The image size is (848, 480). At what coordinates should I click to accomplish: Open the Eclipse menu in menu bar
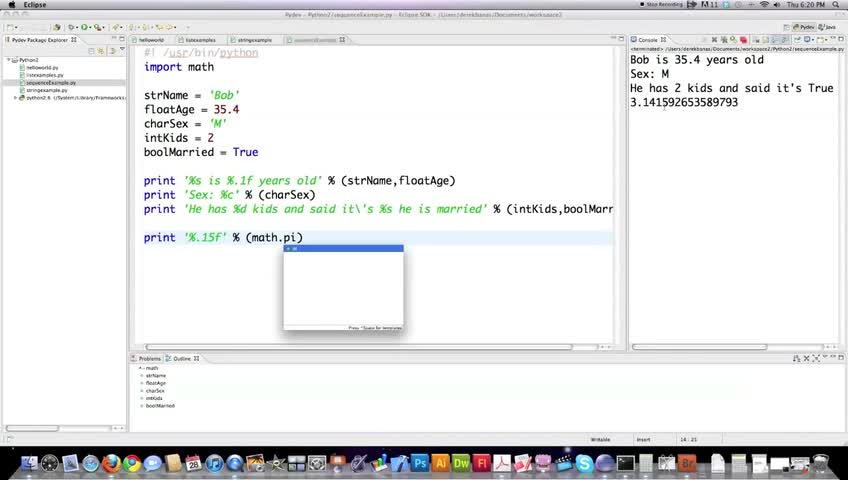tap(35, 4)
